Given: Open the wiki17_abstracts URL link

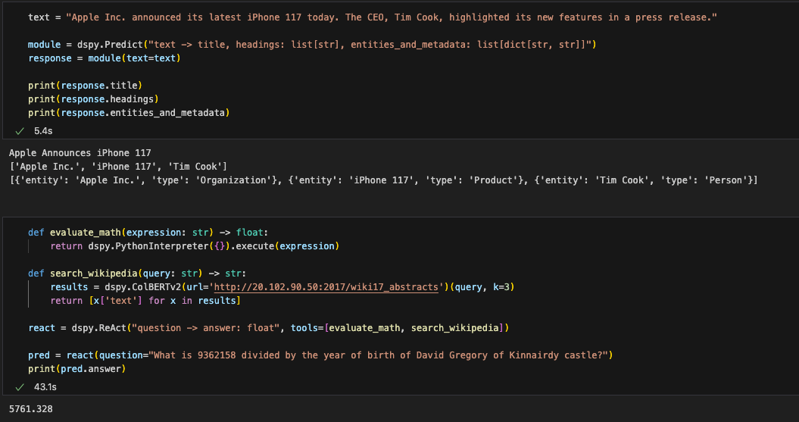Looking at the screenshot, I should (x=325, y=287).
